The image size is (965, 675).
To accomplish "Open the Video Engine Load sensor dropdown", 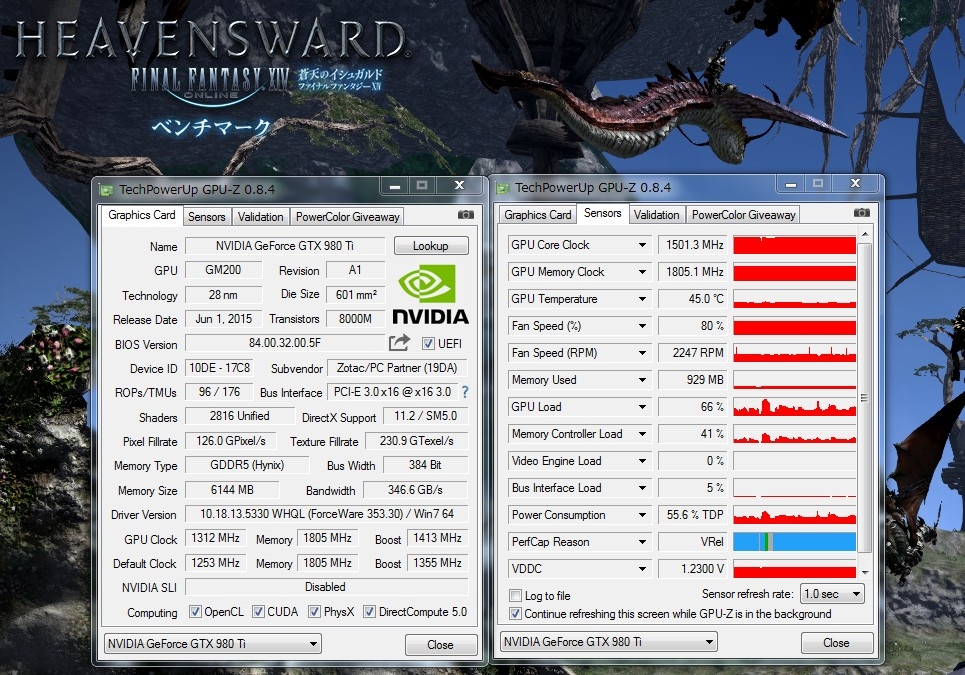I will pyautogui.click(x=642, y=461).
